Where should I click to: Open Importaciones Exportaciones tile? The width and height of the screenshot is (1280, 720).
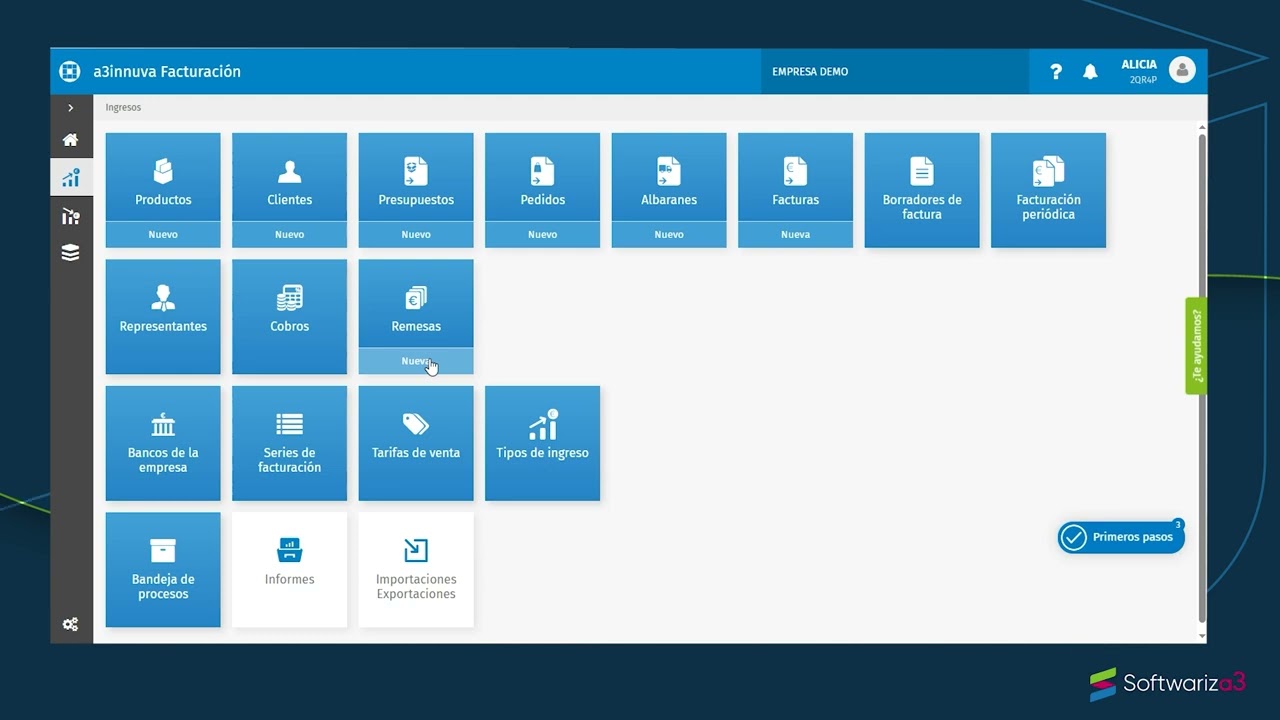pyautogui.click(x=416, y=570)
